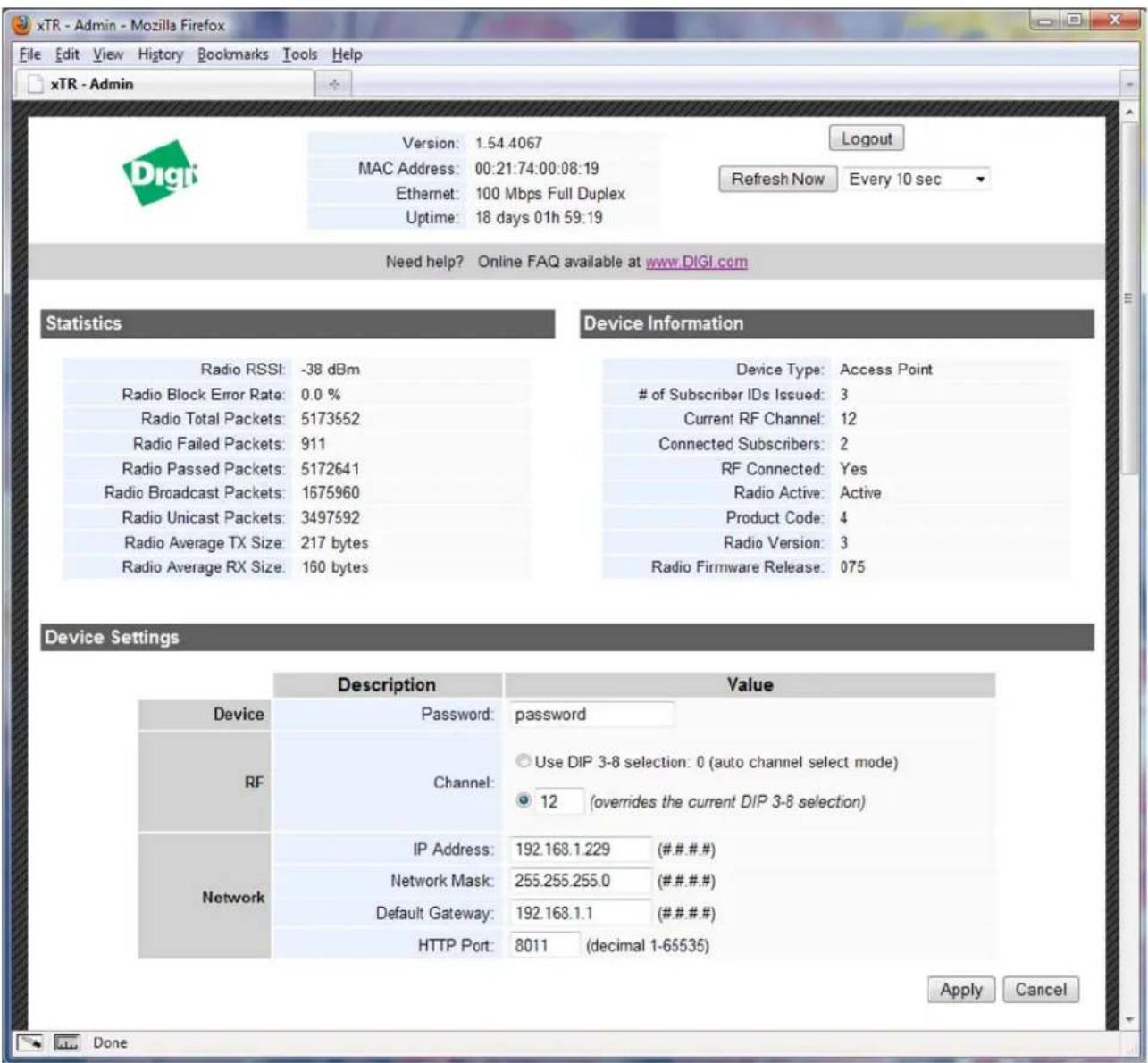The width and height of the screenshot is (1148, 1063).
Task: Click the Radio Unicast Packets value 3497592
Action: coord(331,518)
